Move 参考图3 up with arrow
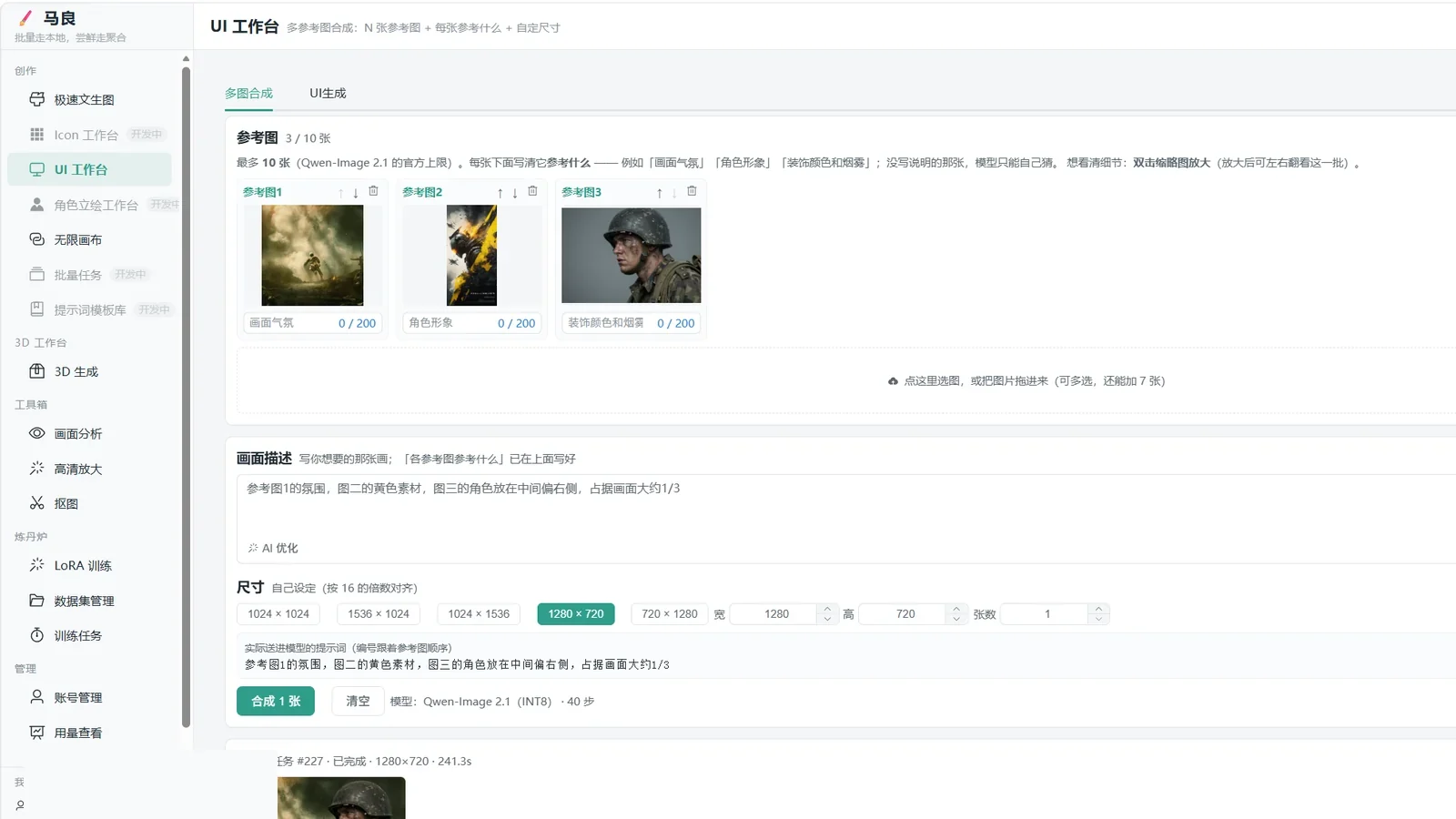1456x819 pixels. pos(659,193)
